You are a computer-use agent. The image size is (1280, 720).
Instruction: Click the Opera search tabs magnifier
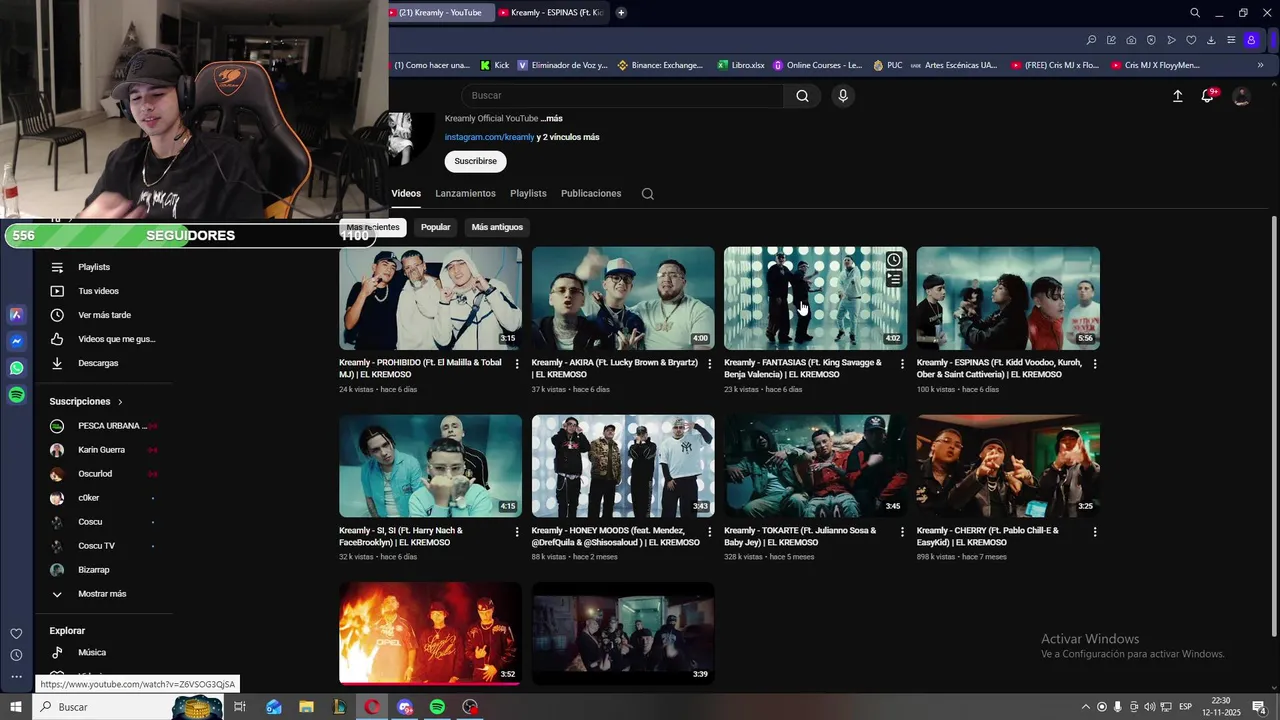point(1195,13)
